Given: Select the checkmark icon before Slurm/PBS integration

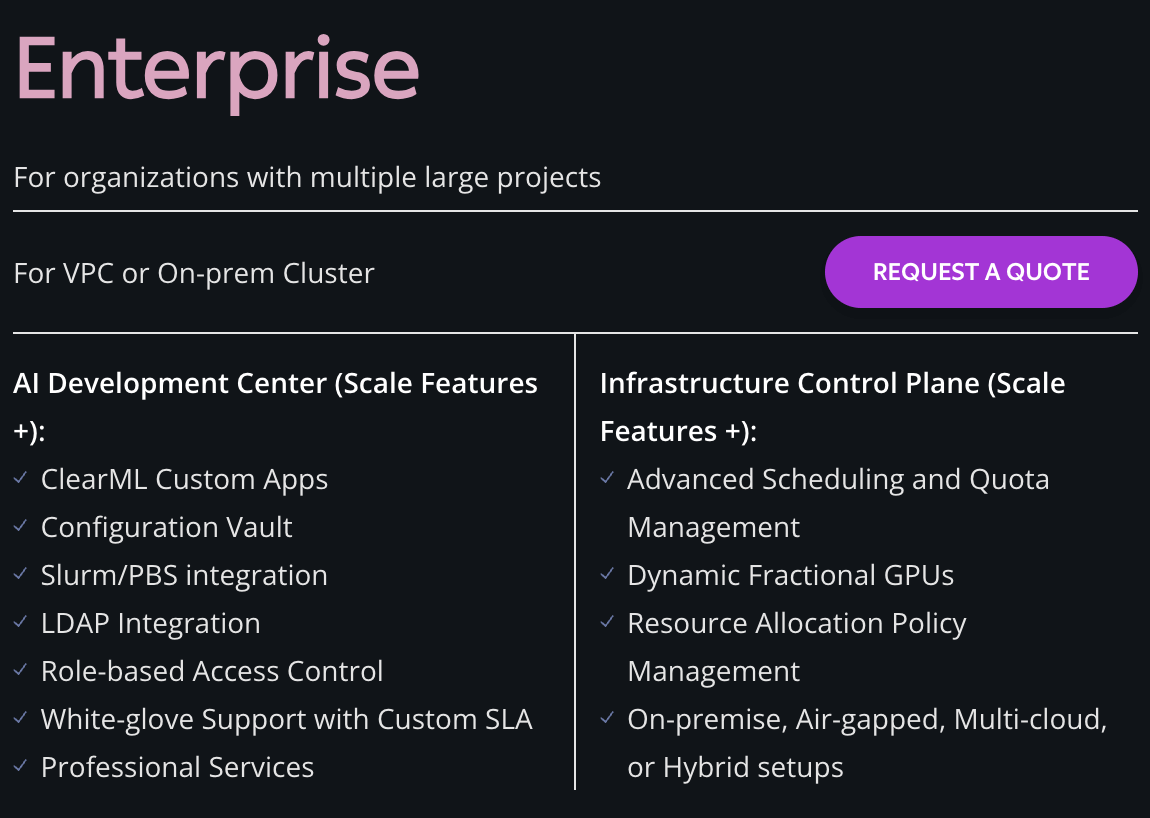Looking at the screenshot, I should coord(21,575).
